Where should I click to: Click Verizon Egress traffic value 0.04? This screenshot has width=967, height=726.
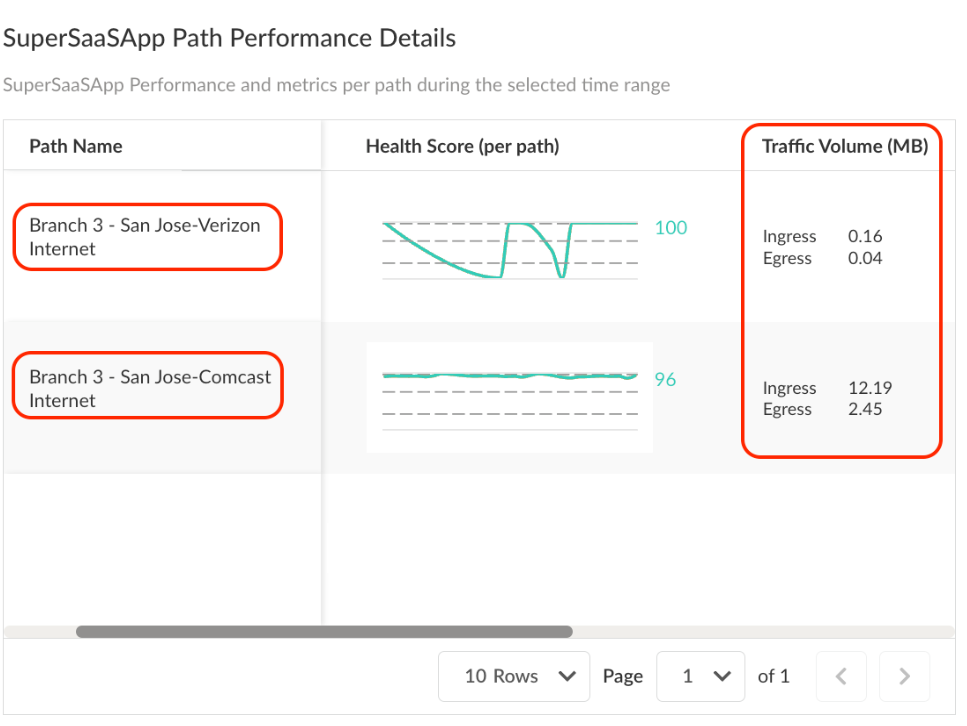[865, 258]
